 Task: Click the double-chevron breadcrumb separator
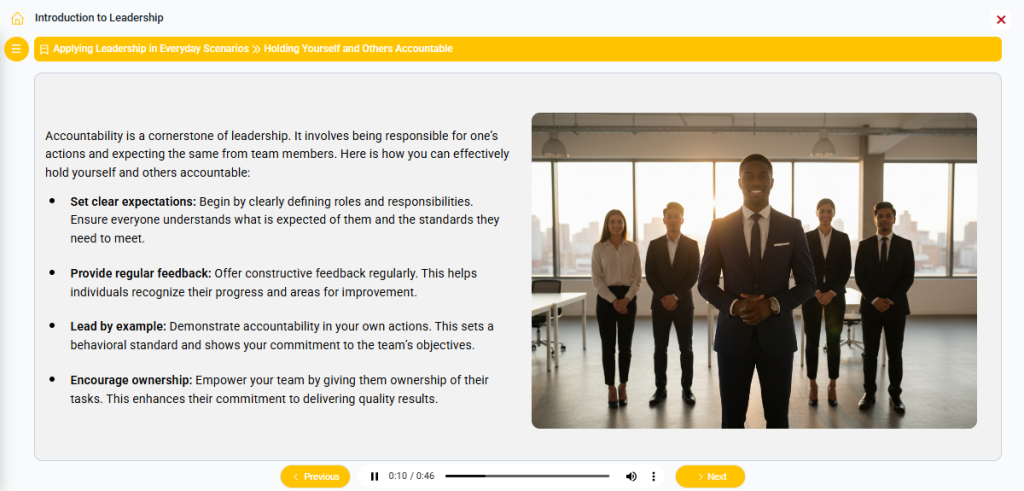click(256, 49)
